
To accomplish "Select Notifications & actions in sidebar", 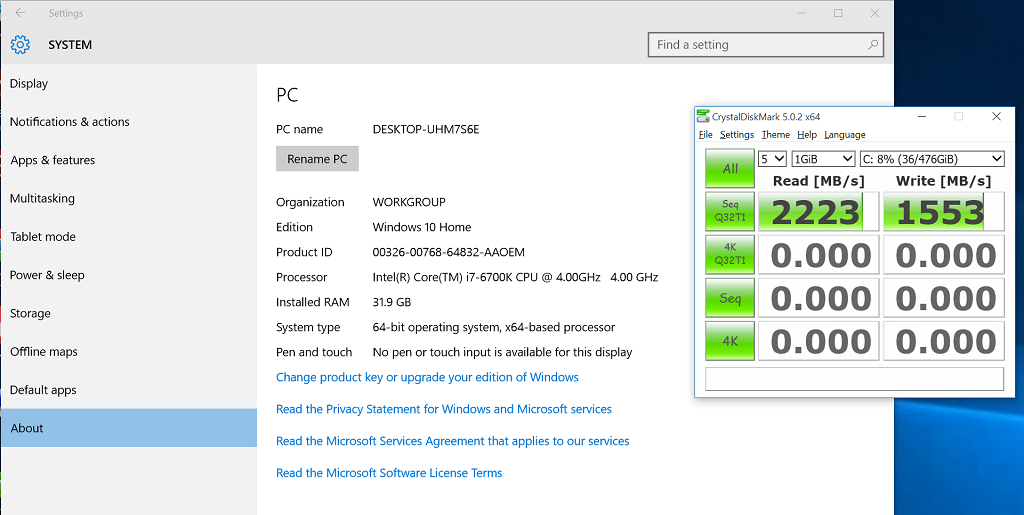I will pos(129,122).
